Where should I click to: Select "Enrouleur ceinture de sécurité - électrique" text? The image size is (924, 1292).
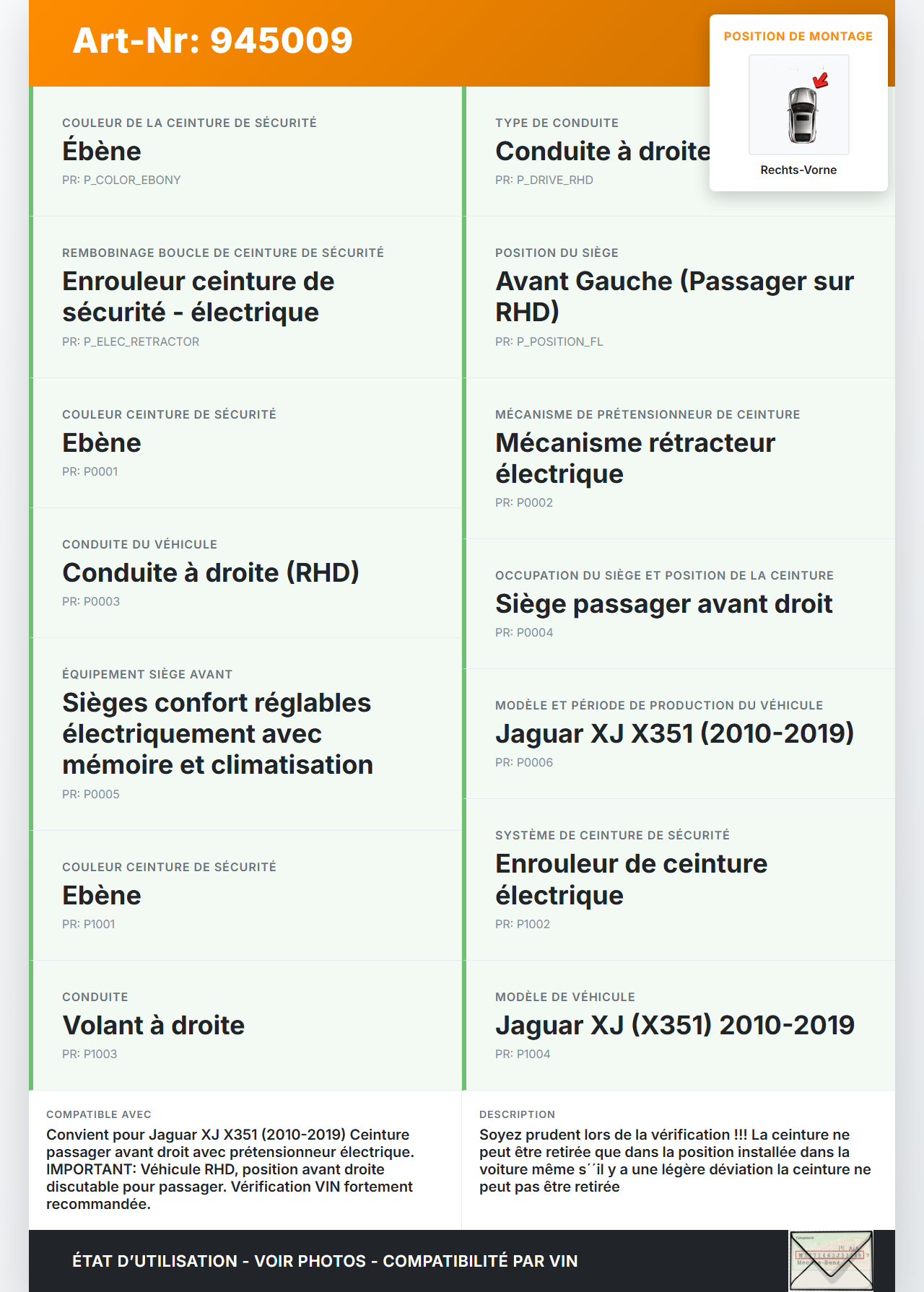click(198, 297)
